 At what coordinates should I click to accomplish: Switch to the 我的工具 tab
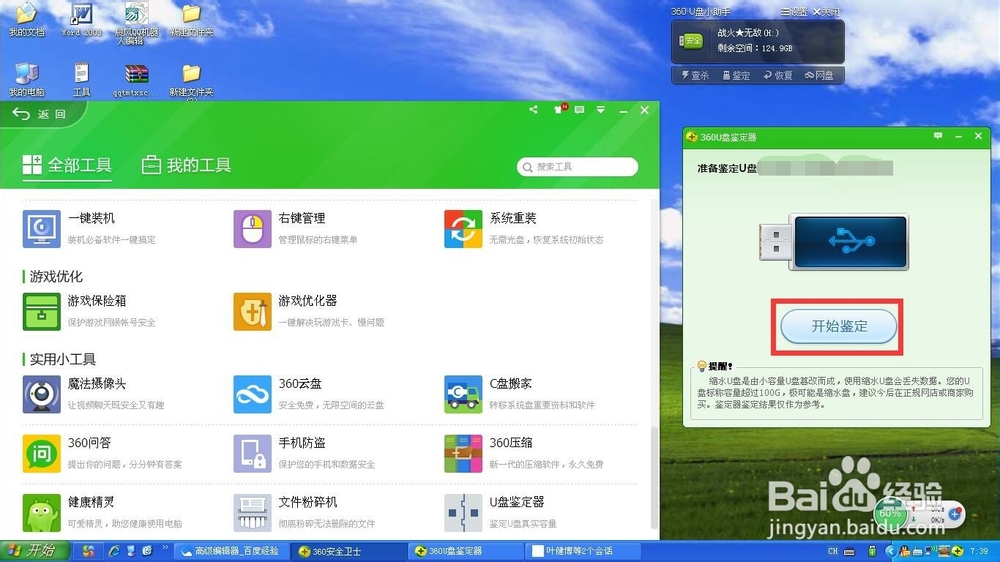186,165
